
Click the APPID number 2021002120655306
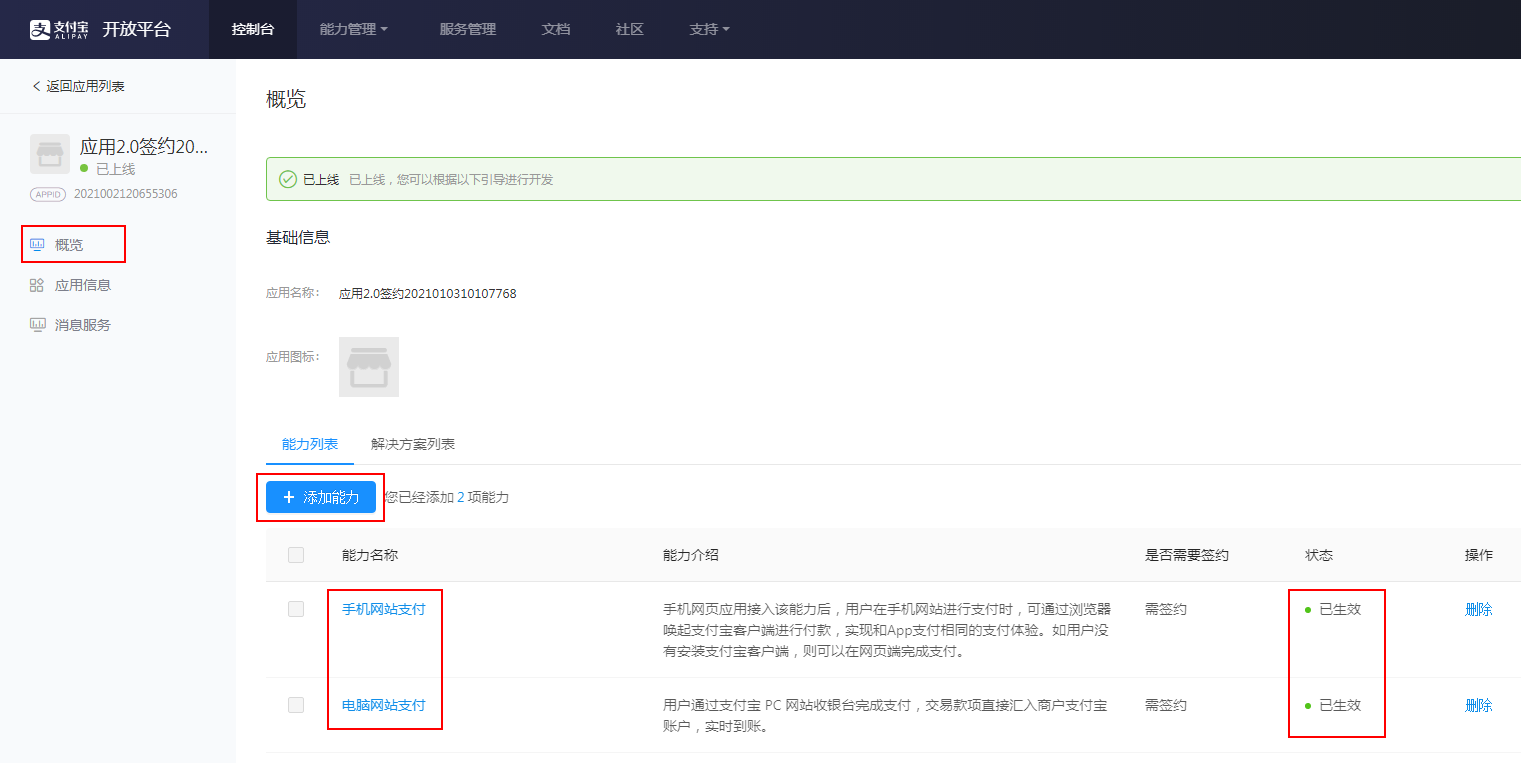coord(126,194)
